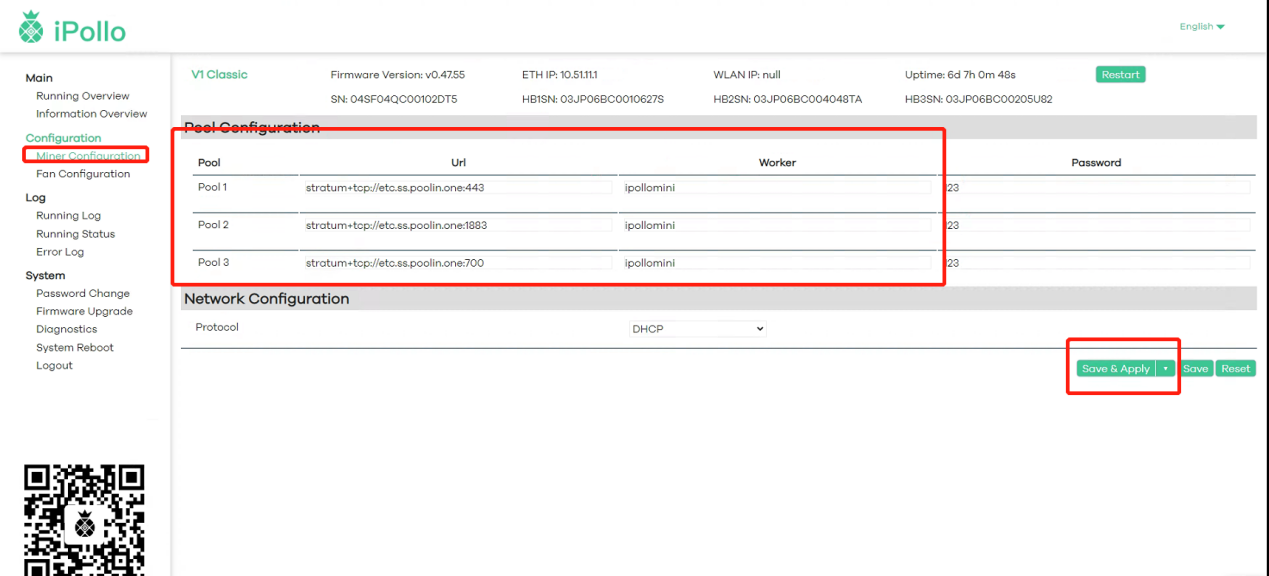Click the QR code image

click(85, 520)
